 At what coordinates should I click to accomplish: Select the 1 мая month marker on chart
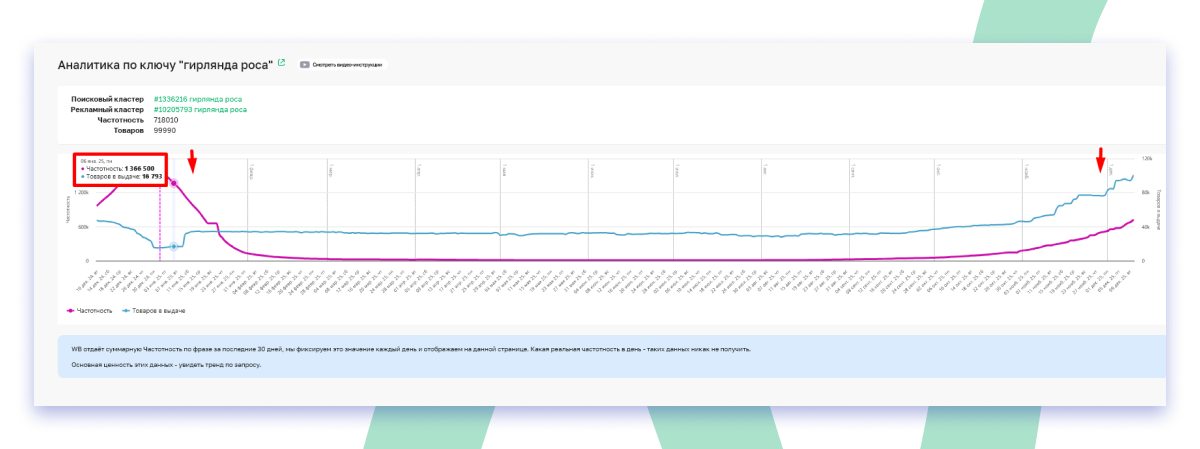503,170
